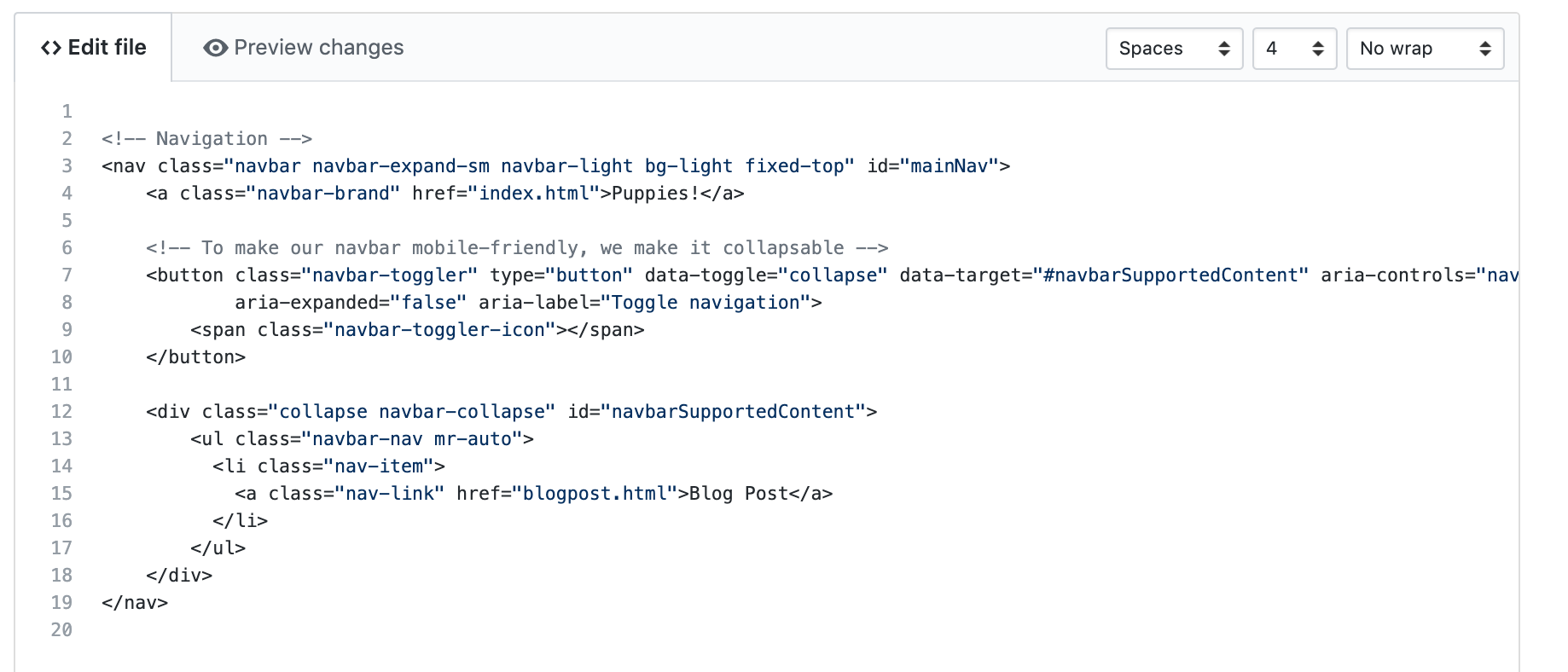
Task: Switch to the Edit file tab
Action: 94,48
